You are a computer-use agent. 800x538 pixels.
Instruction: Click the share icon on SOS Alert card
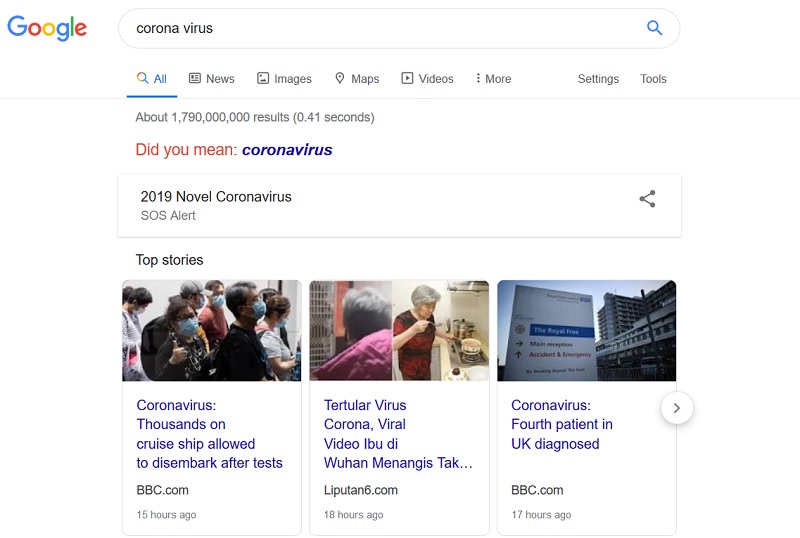[647, 198]
